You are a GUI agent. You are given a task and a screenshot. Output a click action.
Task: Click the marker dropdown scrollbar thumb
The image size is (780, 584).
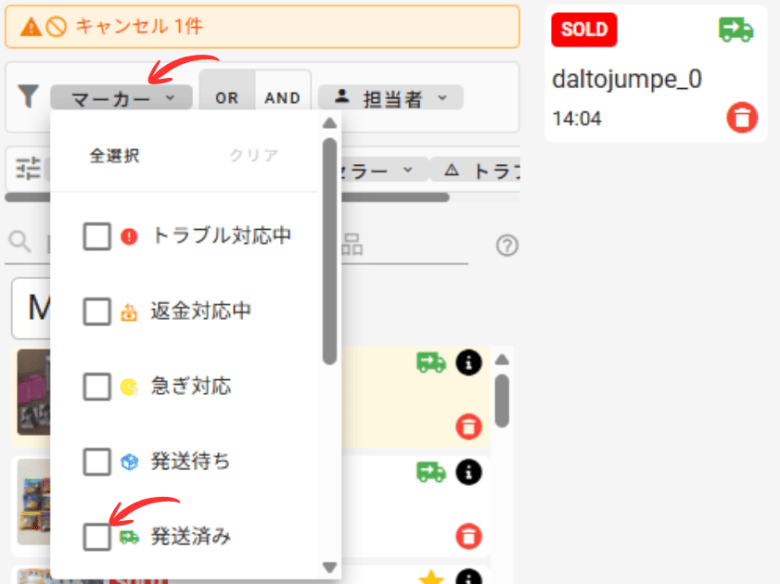coord(329,251)
